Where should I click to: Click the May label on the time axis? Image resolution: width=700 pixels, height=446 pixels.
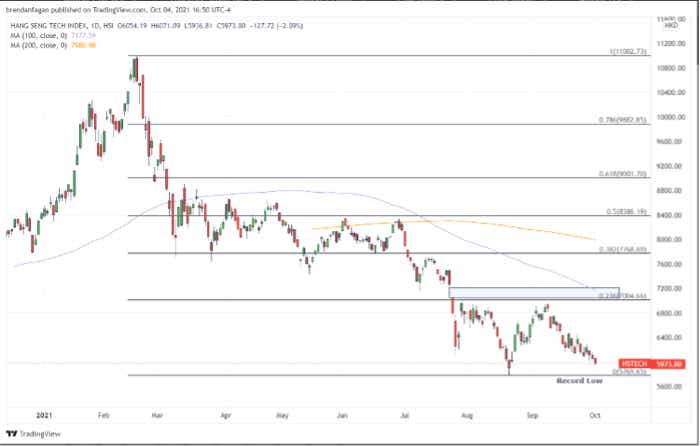click(282, 415)
